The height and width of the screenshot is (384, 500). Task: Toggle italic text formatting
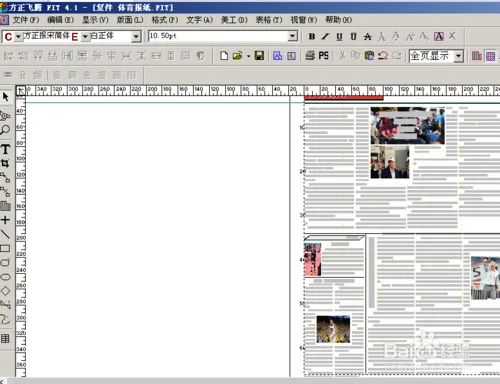click(325, 37)
